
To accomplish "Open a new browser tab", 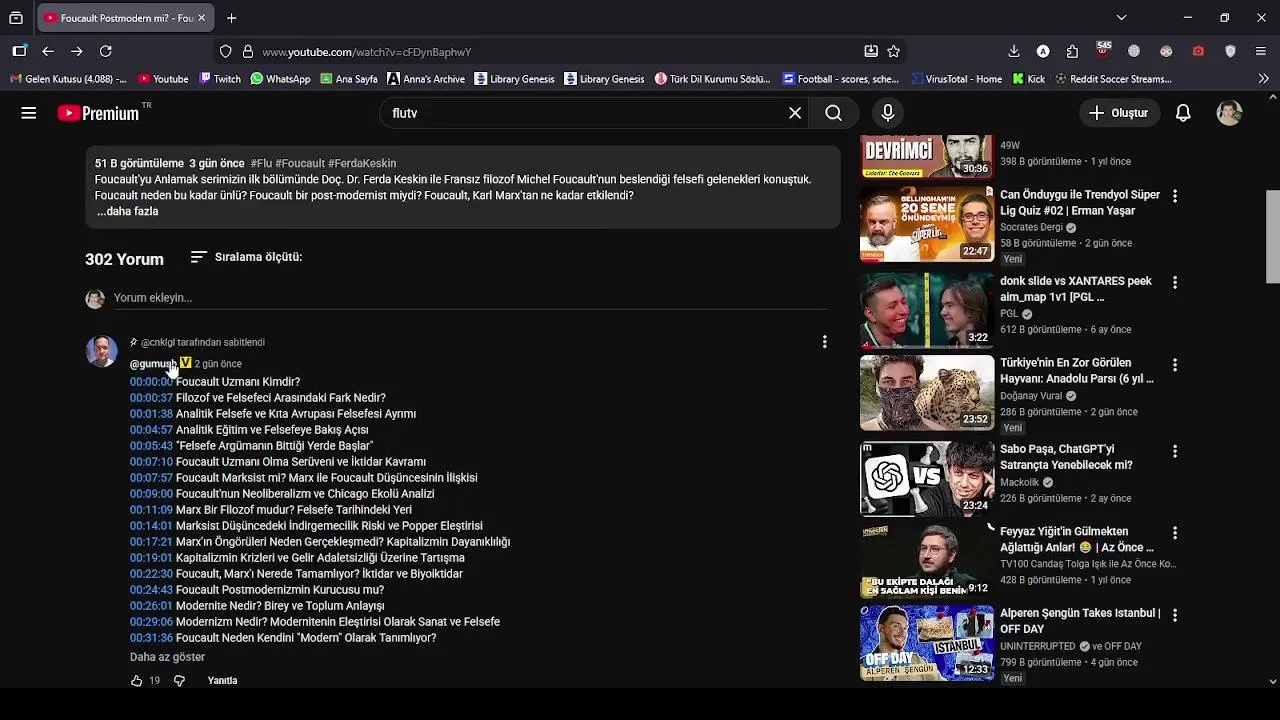I will coord(232,18).
